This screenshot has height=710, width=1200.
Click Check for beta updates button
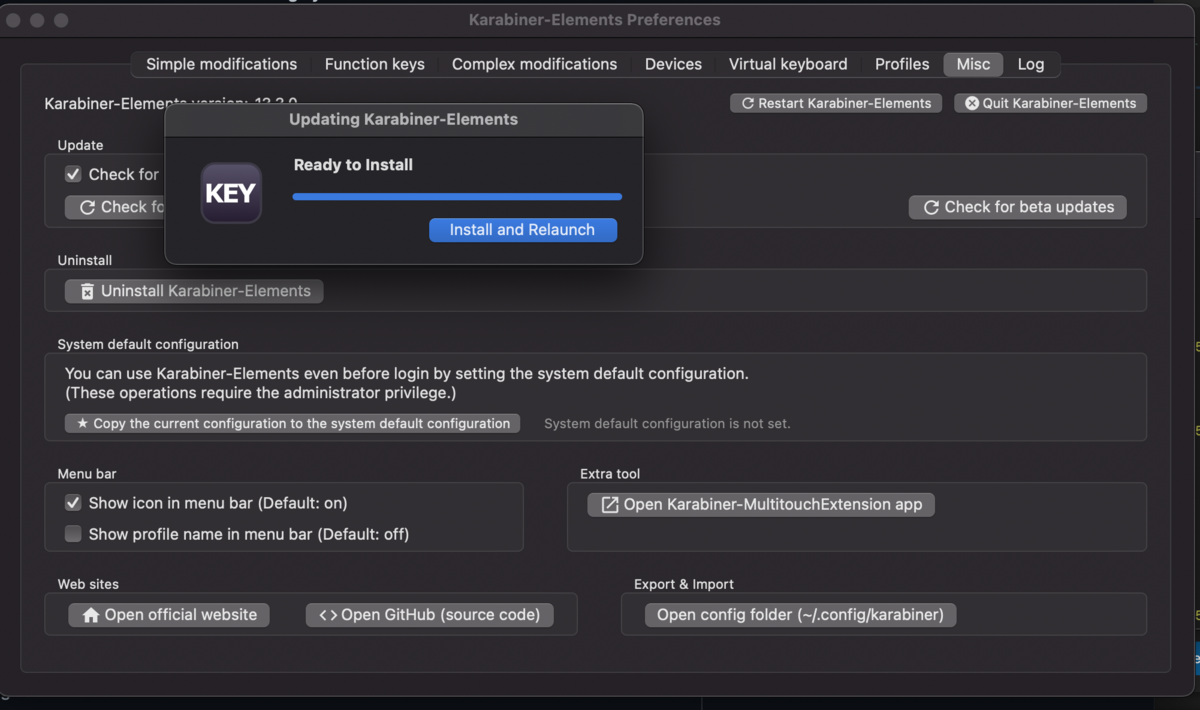pyautogui.click(x=1018, y=207)
